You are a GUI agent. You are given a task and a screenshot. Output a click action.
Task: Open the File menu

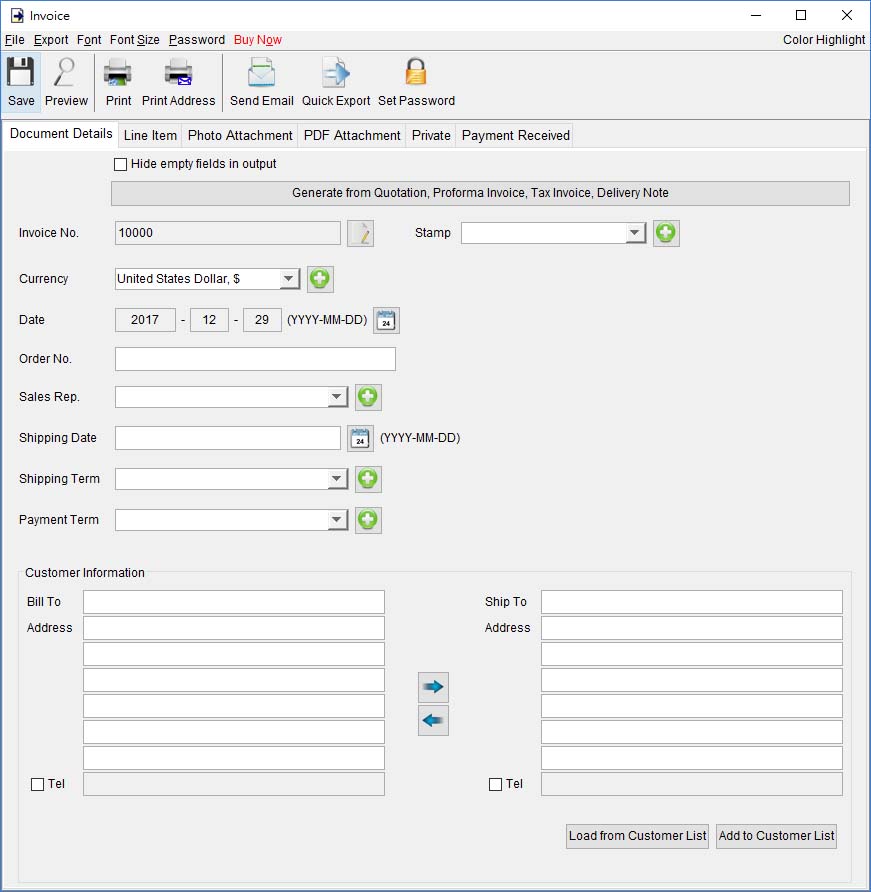[15, 40]
